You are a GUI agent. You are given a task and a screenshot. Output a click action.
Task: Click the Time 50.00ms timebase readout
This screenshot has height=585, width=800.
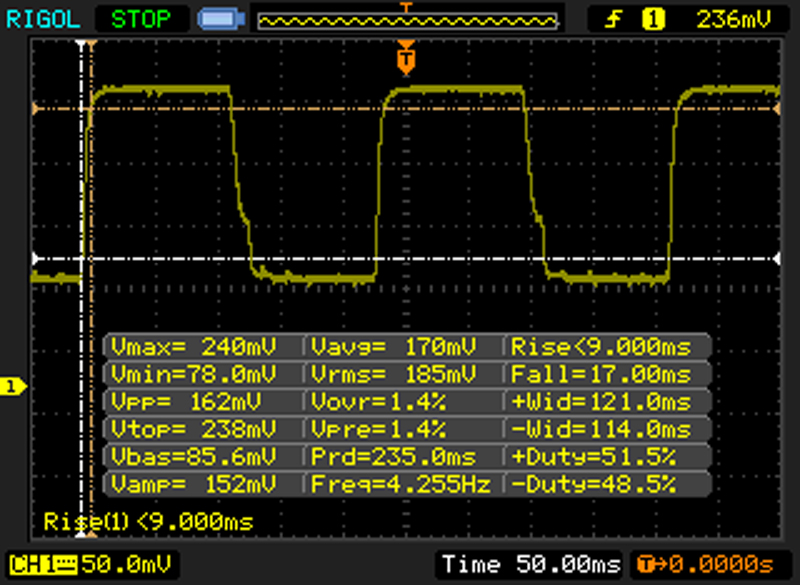[531, 564]
